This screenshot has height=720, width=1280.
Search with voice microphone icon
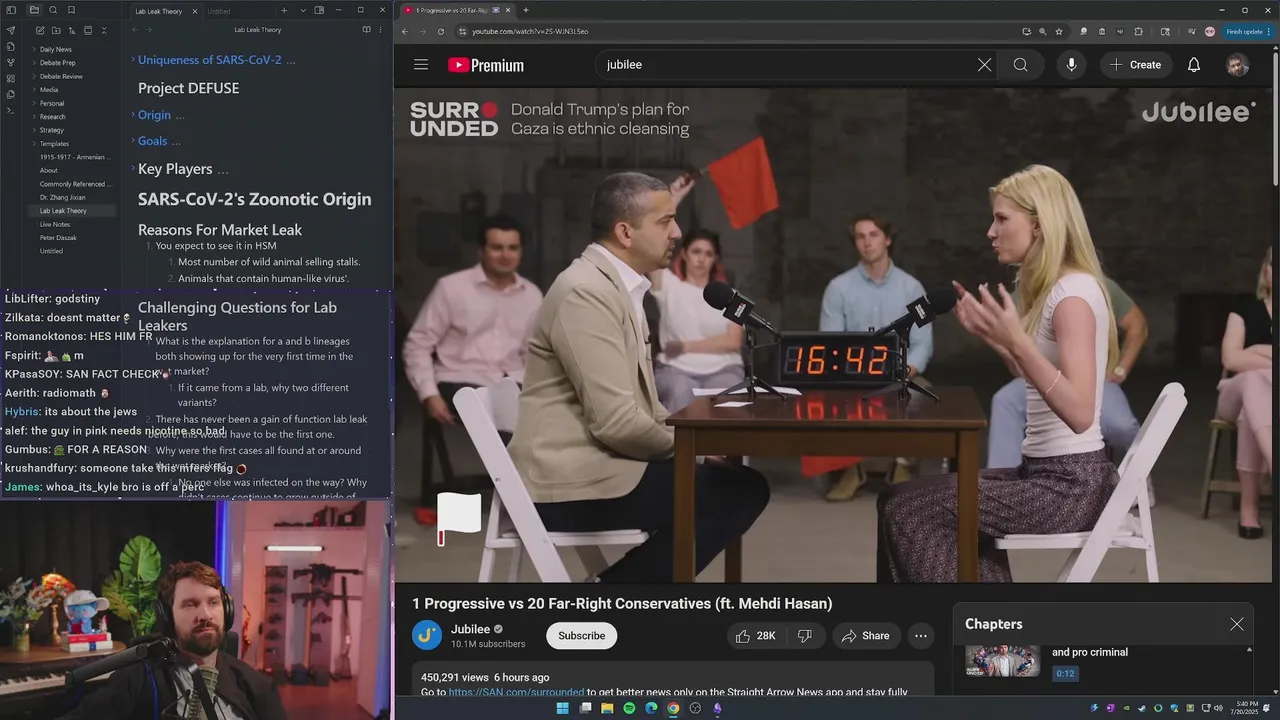(x=1071, y=65)
